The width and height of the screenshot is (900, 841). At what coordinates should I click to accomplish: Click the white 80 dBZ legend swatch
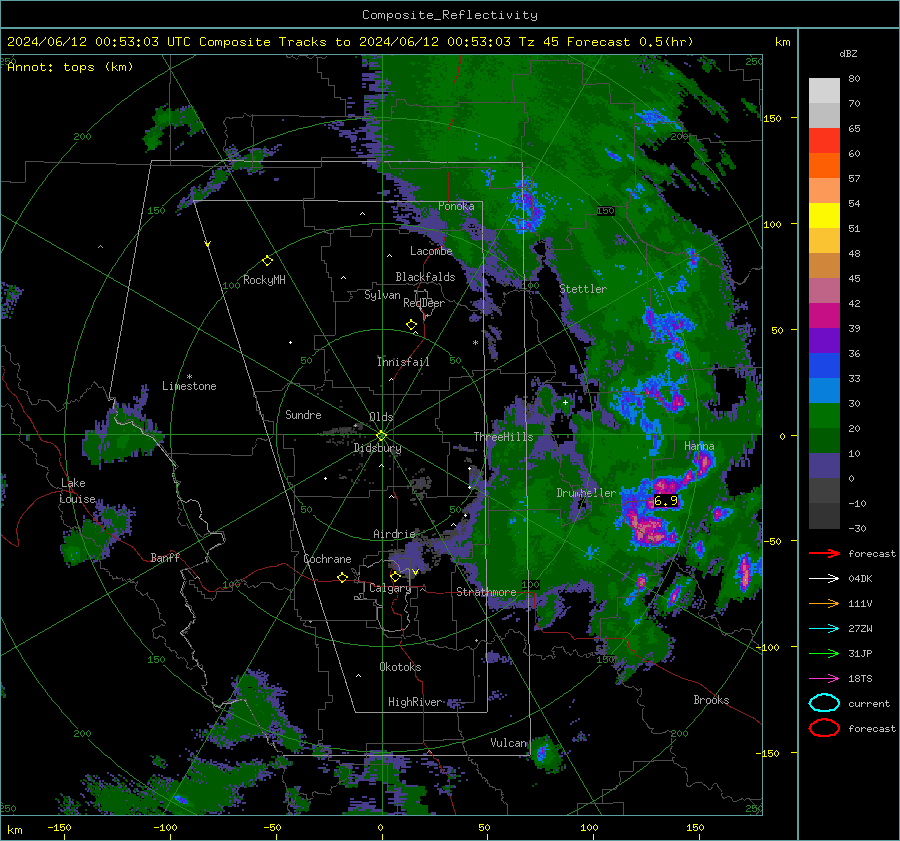click(824, 91)
